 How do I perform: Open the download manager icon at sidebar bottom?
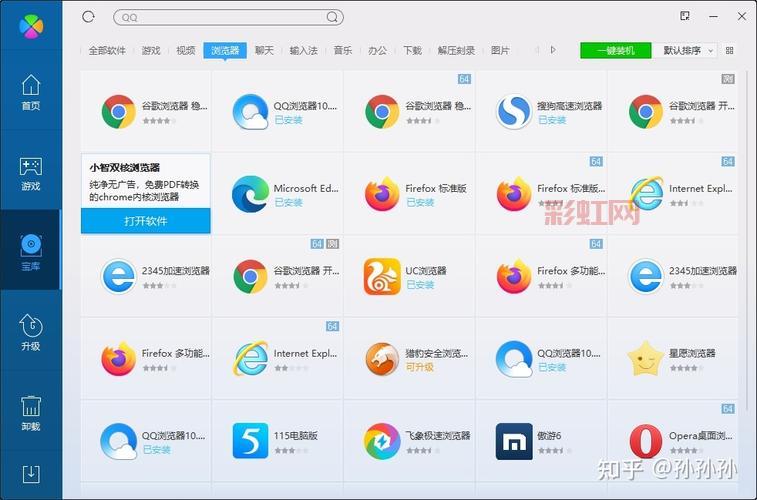click(31, 474)
